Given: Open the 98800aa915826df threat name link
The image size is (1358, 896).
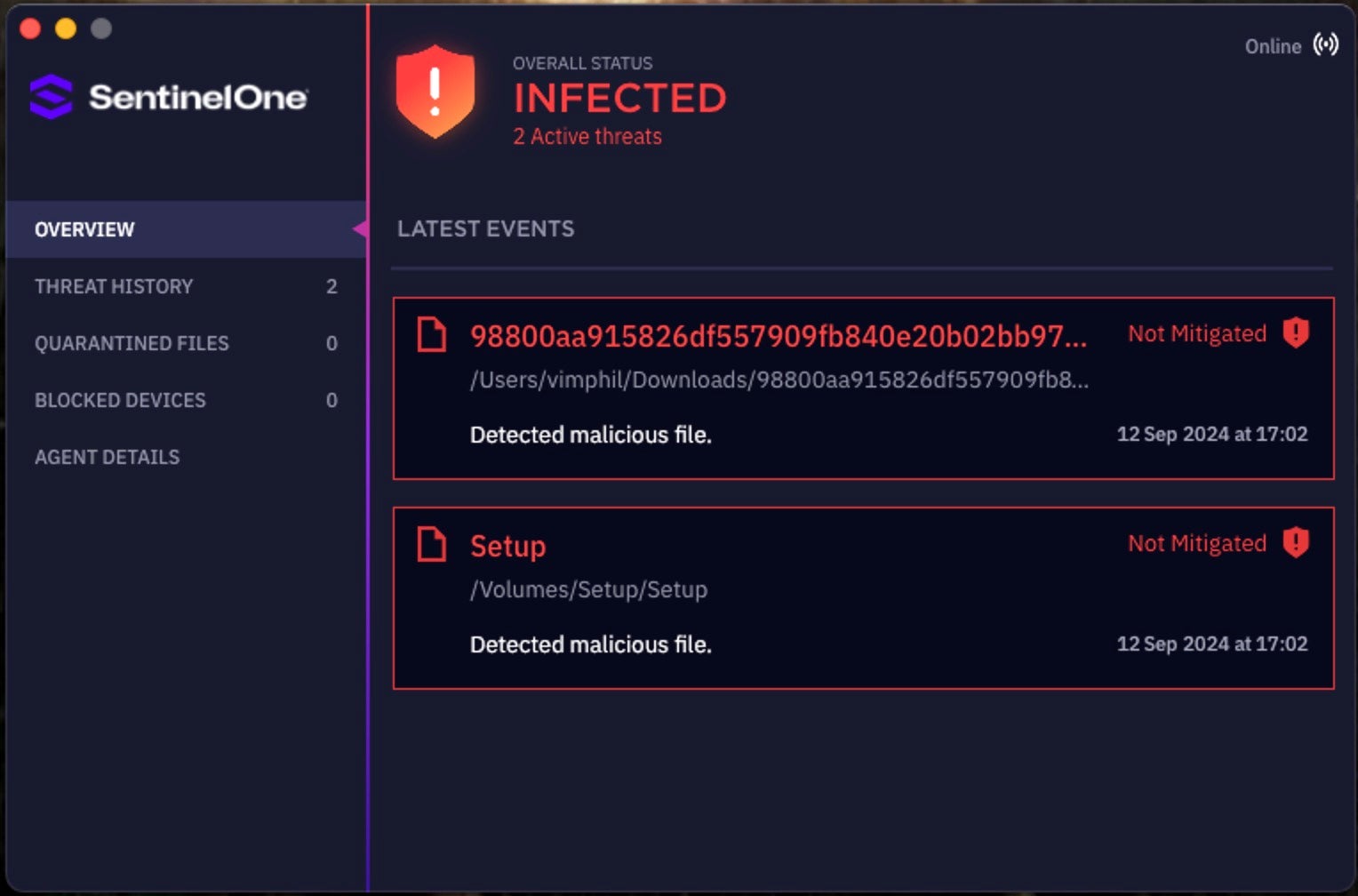Looking at the screenshot, I should click(778, 336).
